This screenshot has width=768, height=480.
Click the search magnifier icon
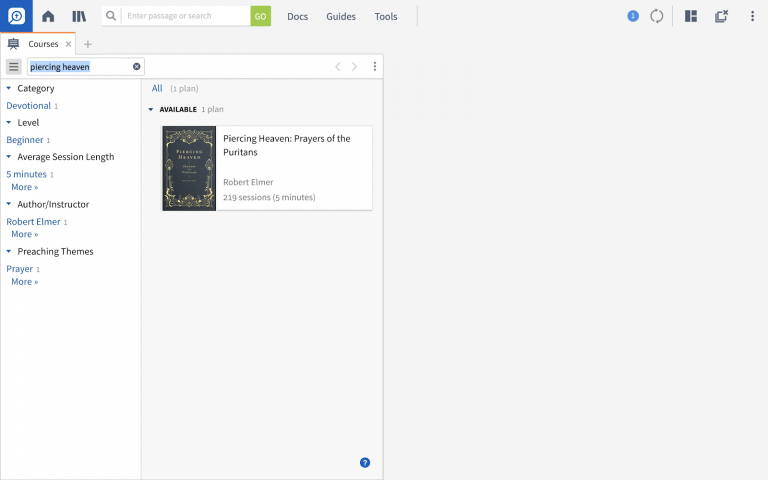point(111,16)
